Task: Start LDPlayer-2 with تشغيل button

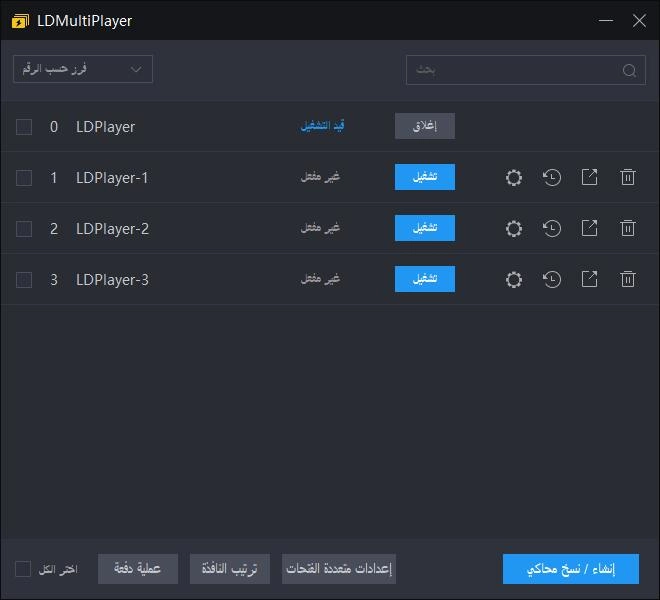Action: (425, 228)
